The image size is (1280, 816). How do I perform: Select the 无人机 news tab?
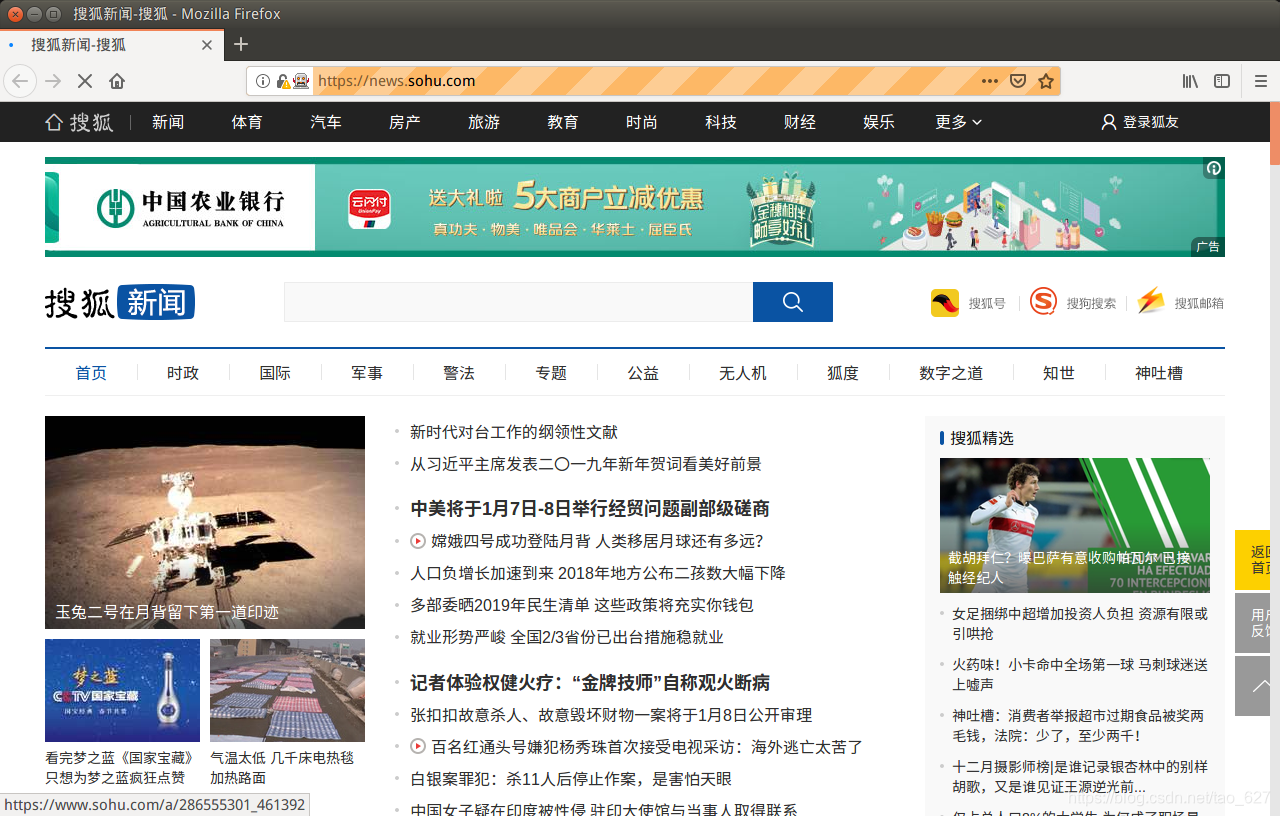(743, 373)
